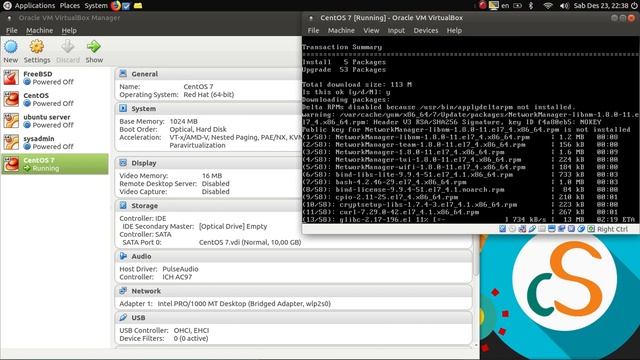640x360 pixels.
Task: Click the Storage section disk icon
Action: [x=123, y=205]
